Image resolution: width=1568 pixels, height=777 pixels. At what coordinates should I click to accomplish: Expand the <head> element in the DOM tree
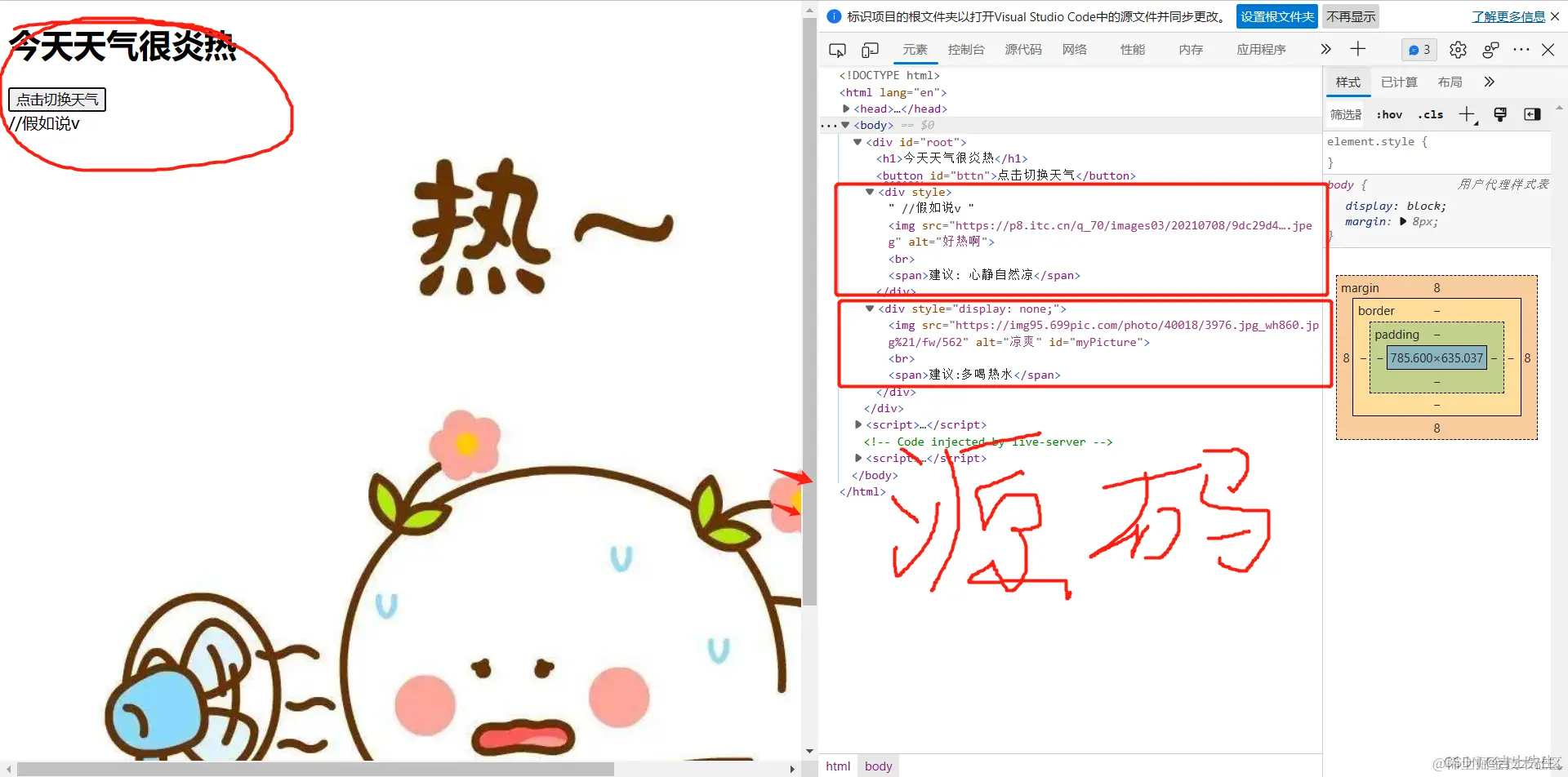click(847, 108)
